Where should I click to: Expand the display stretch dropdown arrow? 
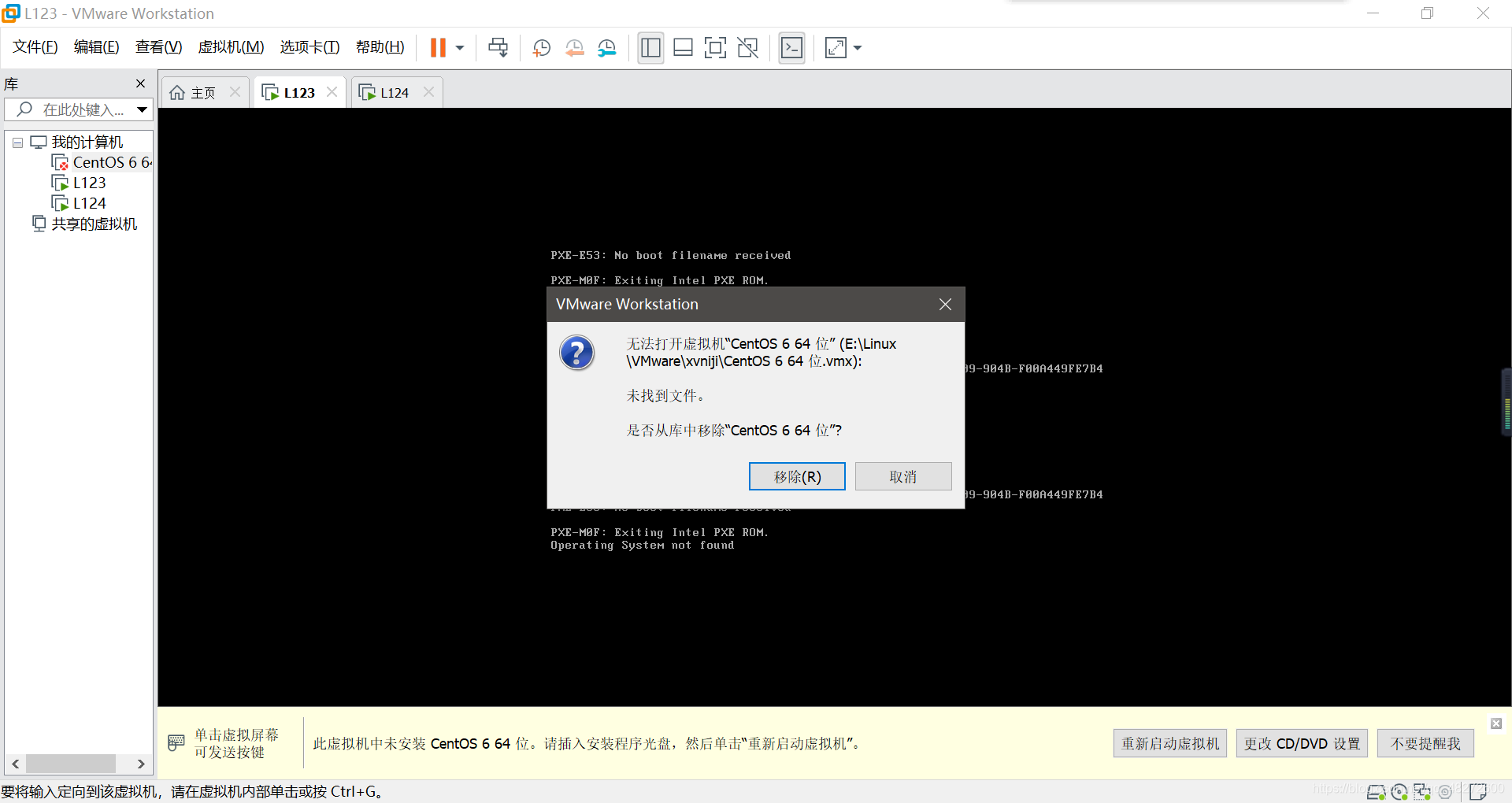pyautogui.click(x=858, y=48)
